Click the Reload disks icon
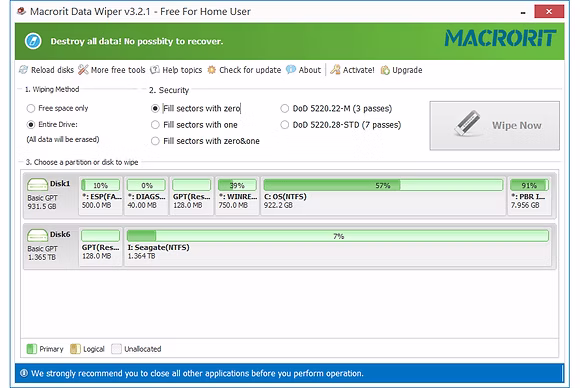The image size is (580, 388). (24, 70)
